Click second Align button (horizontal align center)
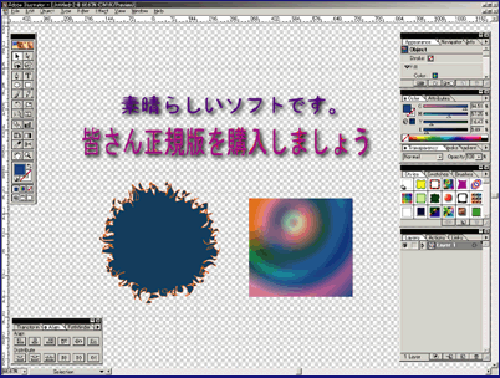Image resolution: width=500 pixels, height=378 pixels. 35,341
